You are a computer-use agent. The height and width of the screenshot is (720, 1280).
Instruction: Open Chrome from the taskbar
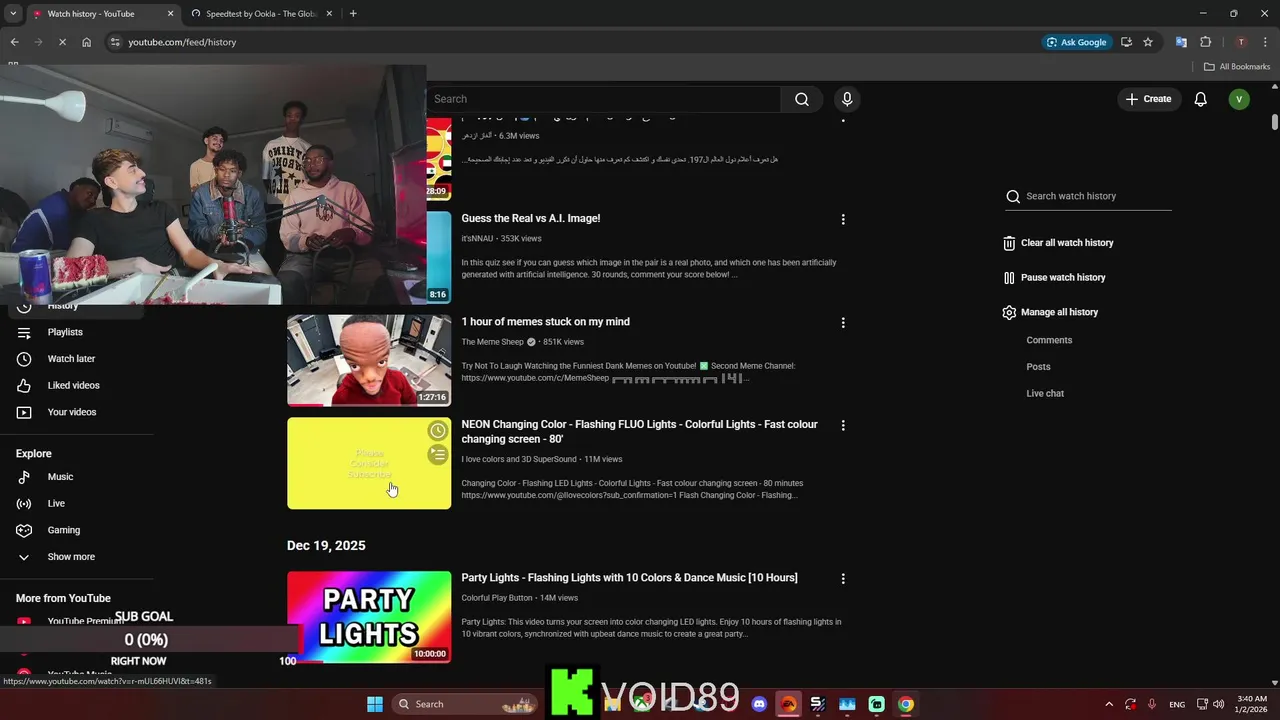[x=905, y=704]
